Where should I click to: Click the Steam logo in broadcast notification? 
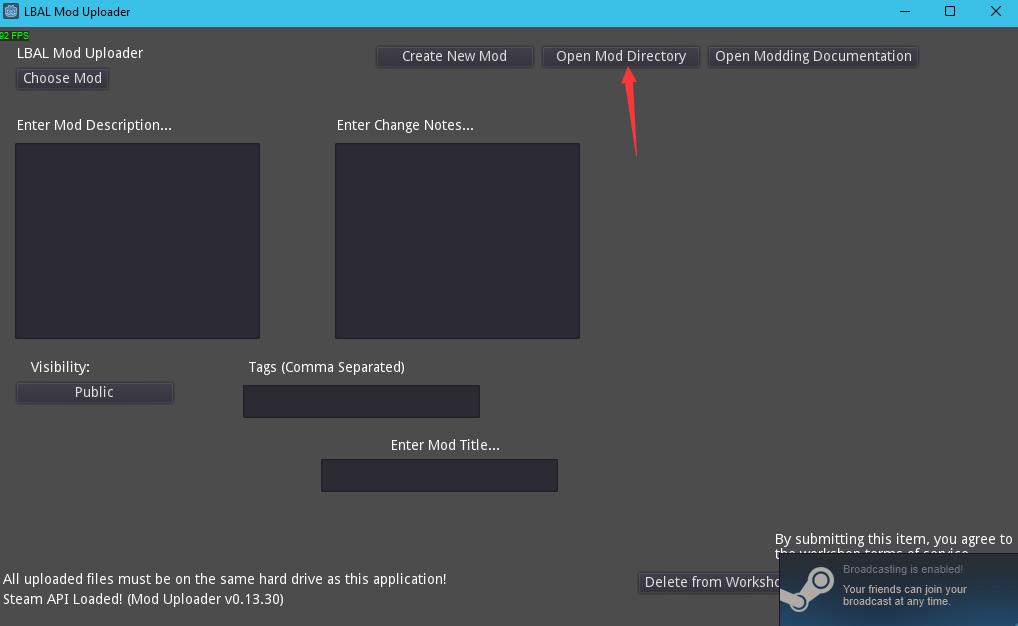click(x=807, y=588)
